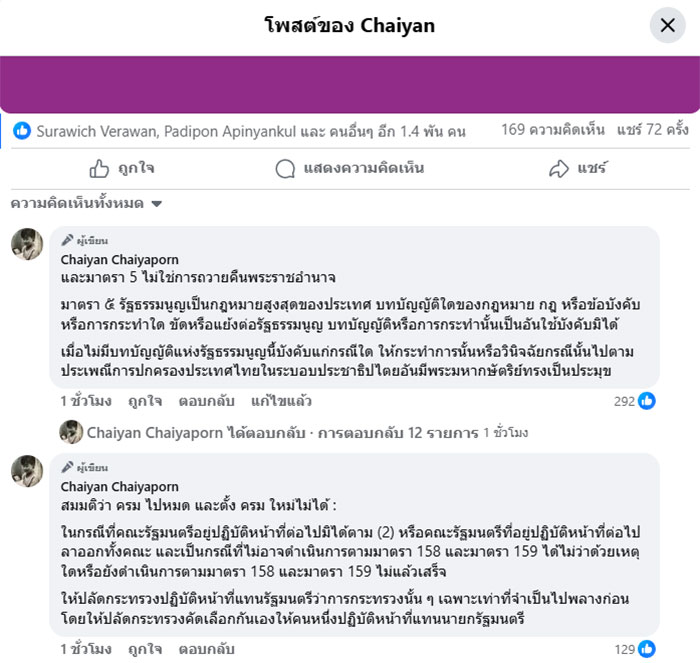Like the first comment via ถูกใจ
The image size is (700, 663).
pos(145,401)
